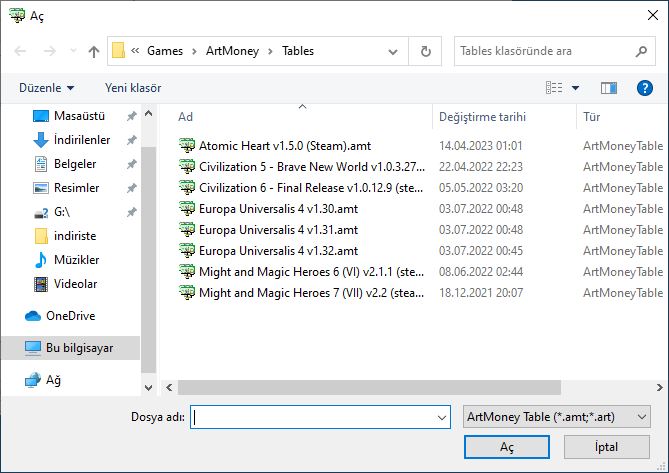
Task: Open Masaüstü in the sidebar
Action: point(79,116)
